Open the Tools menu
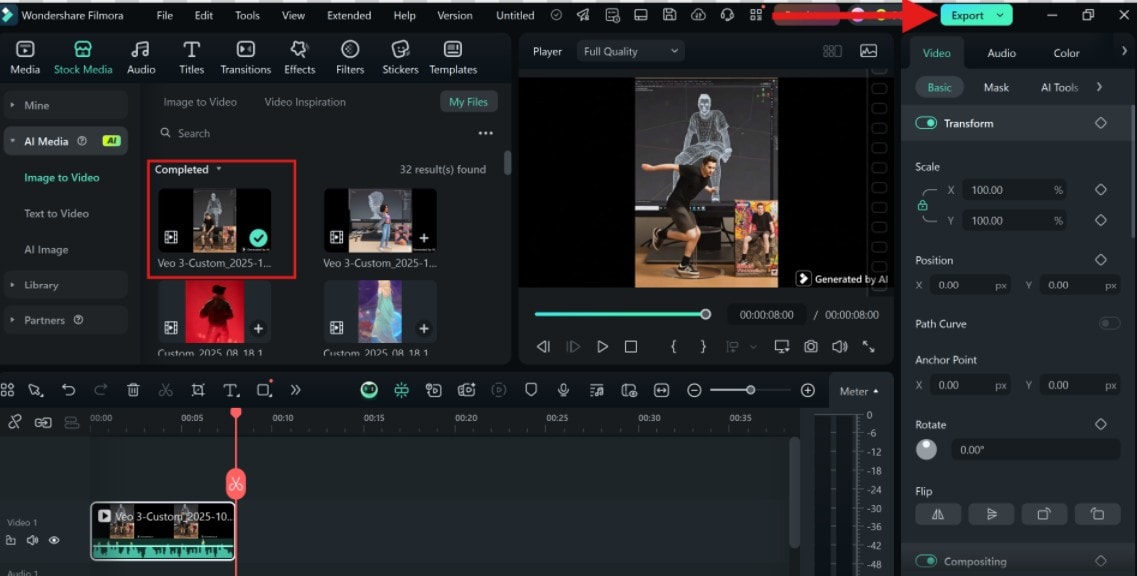 [247, 15]
